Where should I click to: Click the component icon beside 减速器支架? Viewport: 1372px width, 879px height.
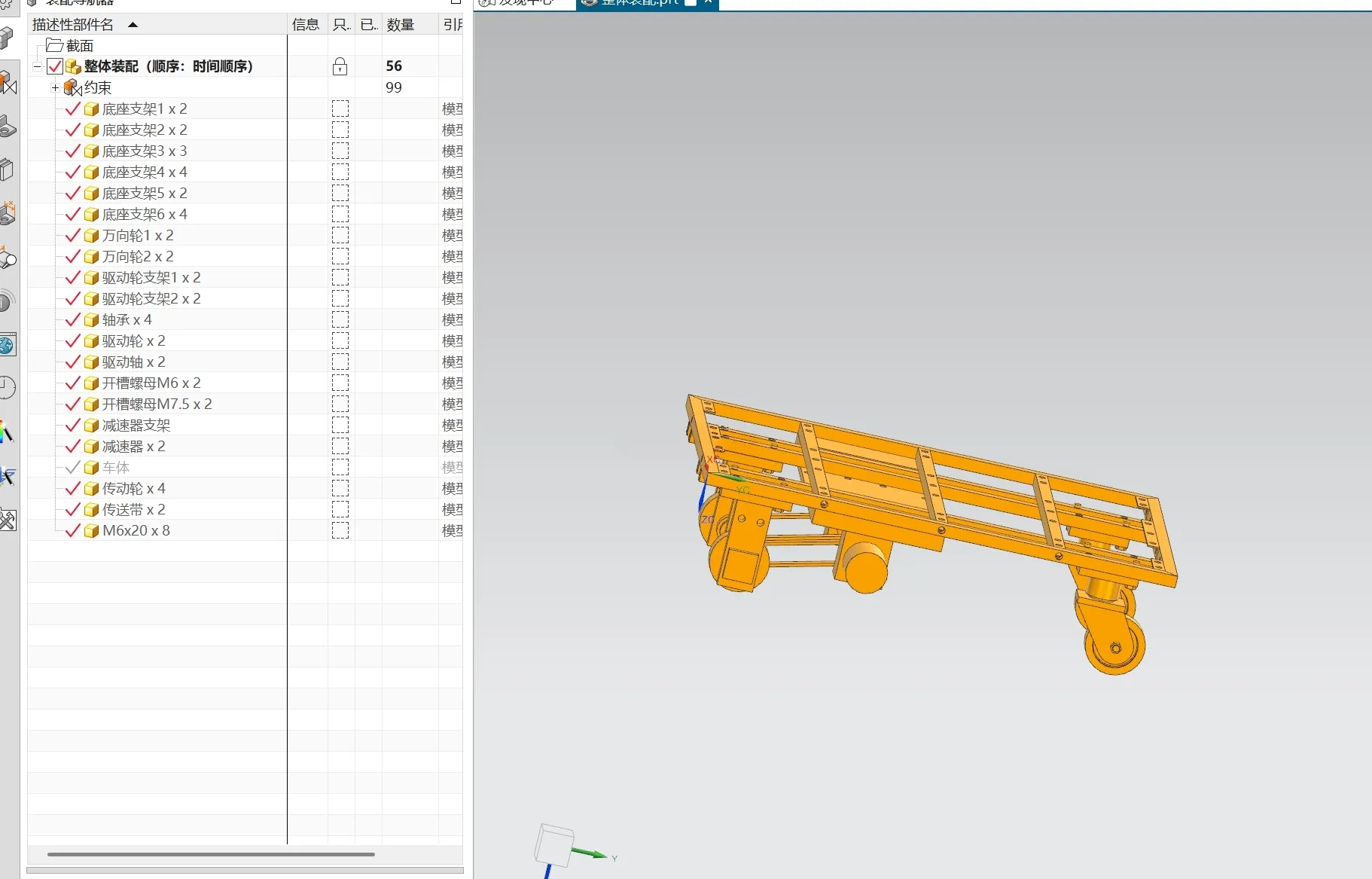(91, 425)
